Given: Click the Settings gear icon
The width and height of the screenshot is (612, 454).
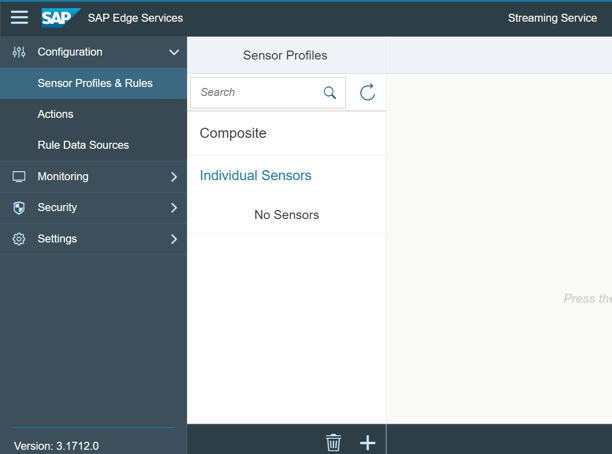Looking at the screenshot, I should pyautogui.click(x=19, y=239).
